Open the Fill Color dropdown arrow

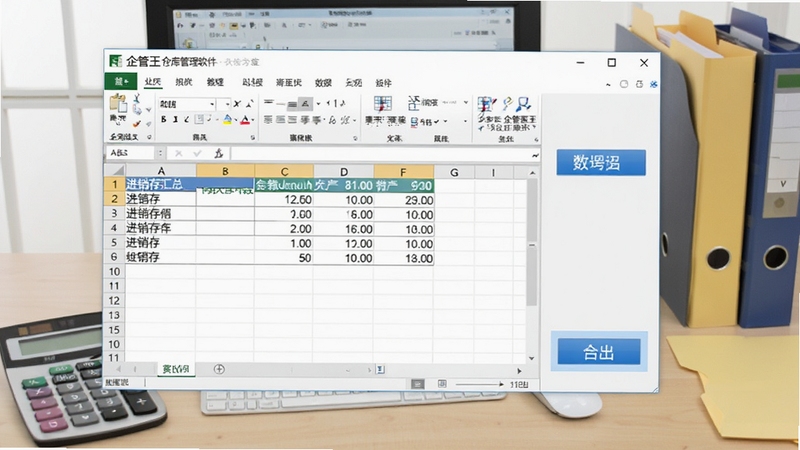(236, 120)
